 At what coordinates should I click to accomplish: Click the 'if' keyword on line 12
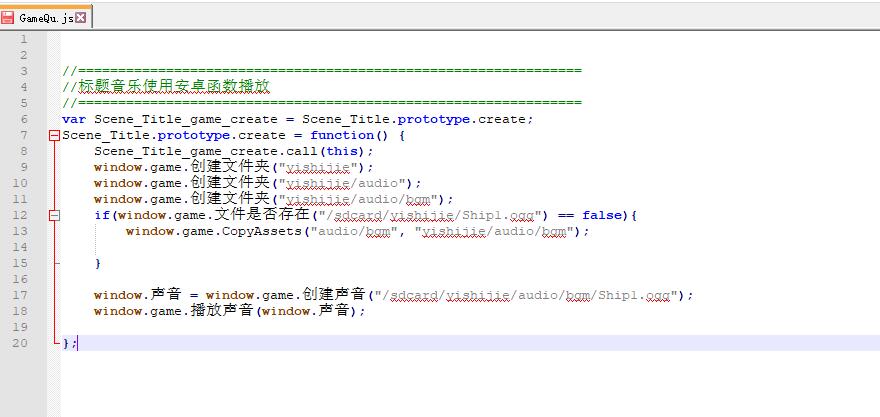click(x=102, y=216)
